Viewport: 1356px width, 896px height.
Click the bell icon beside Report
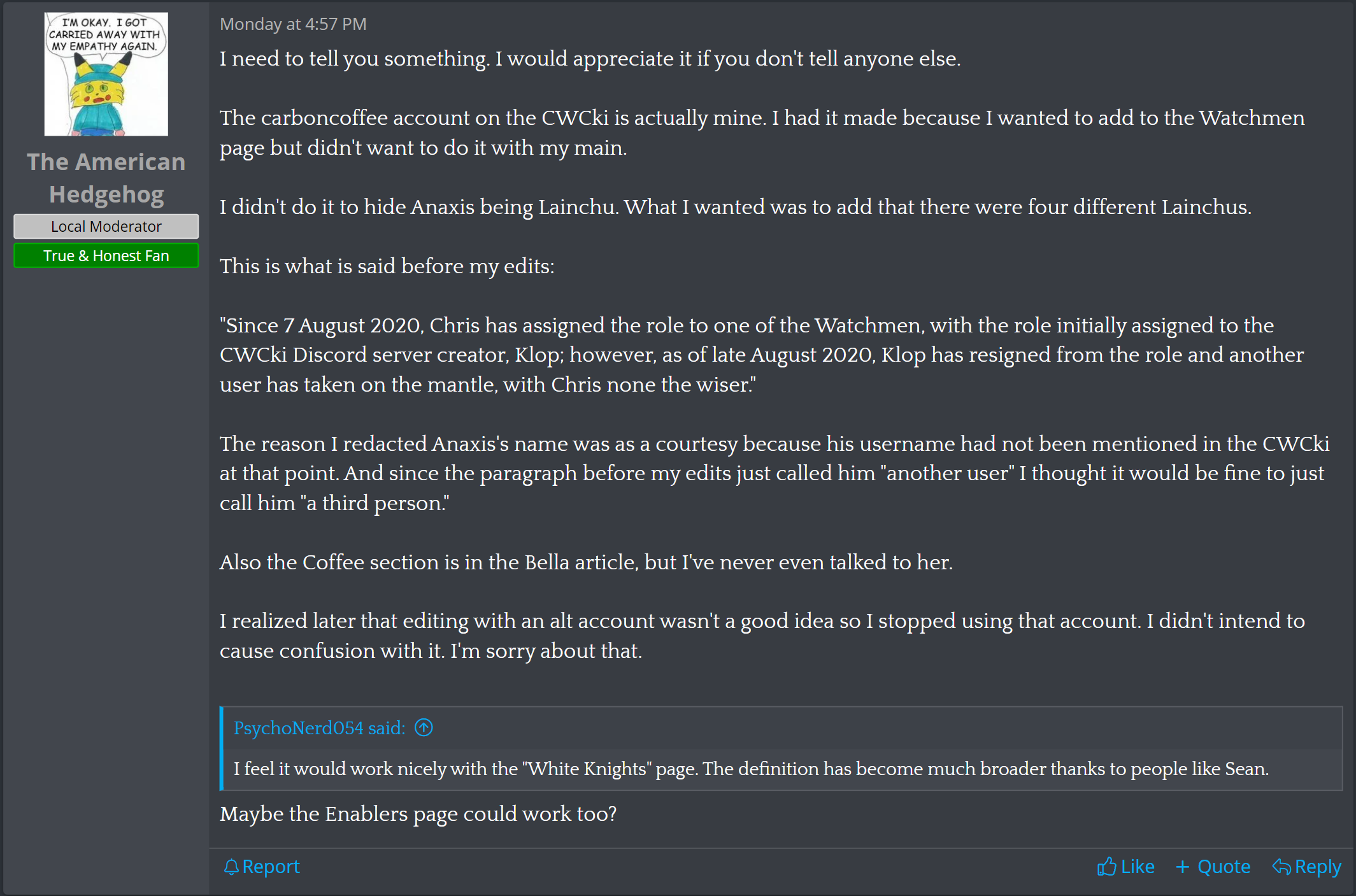[x=231, y=867]
